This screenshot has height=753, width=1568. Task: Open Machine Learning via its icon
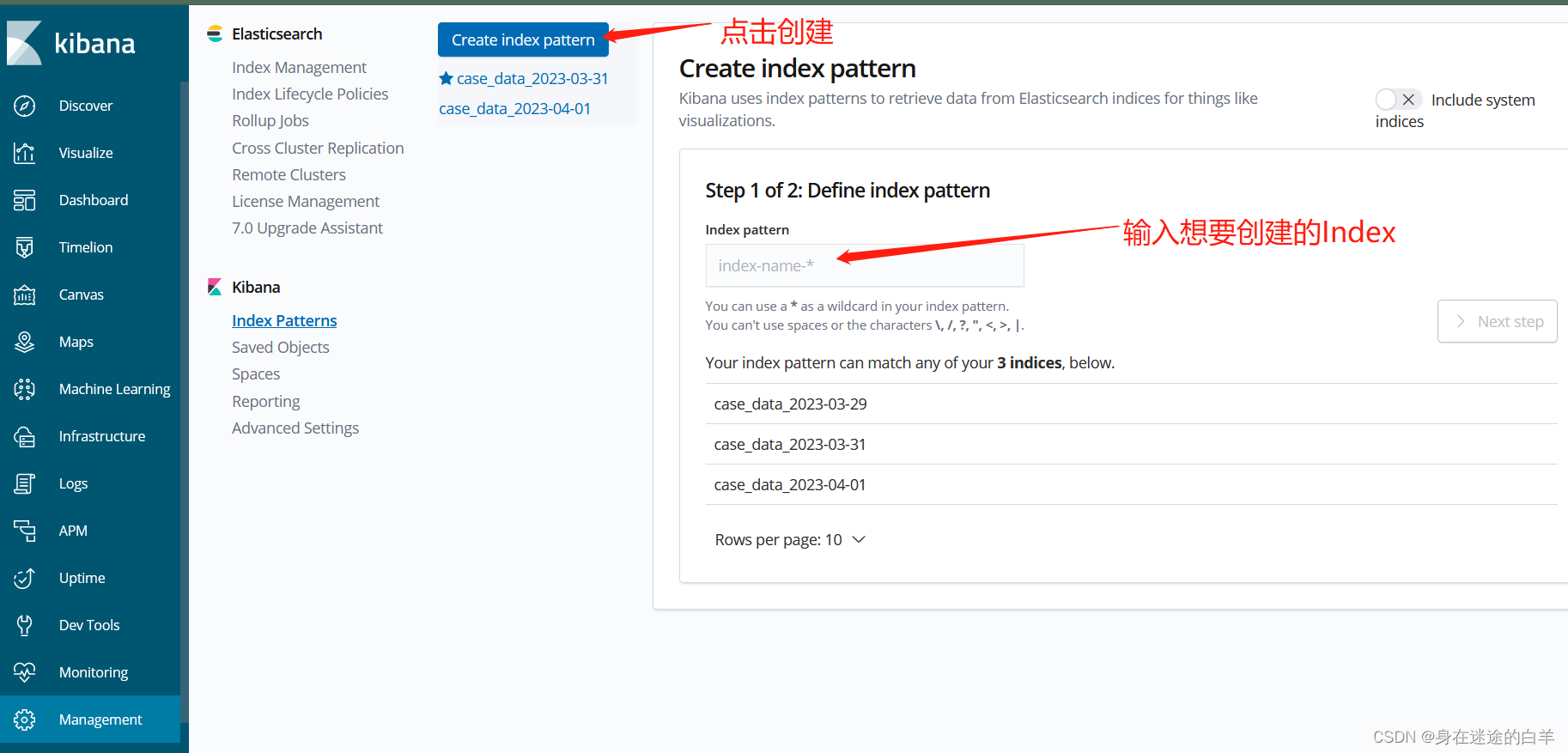coord(25,389)
